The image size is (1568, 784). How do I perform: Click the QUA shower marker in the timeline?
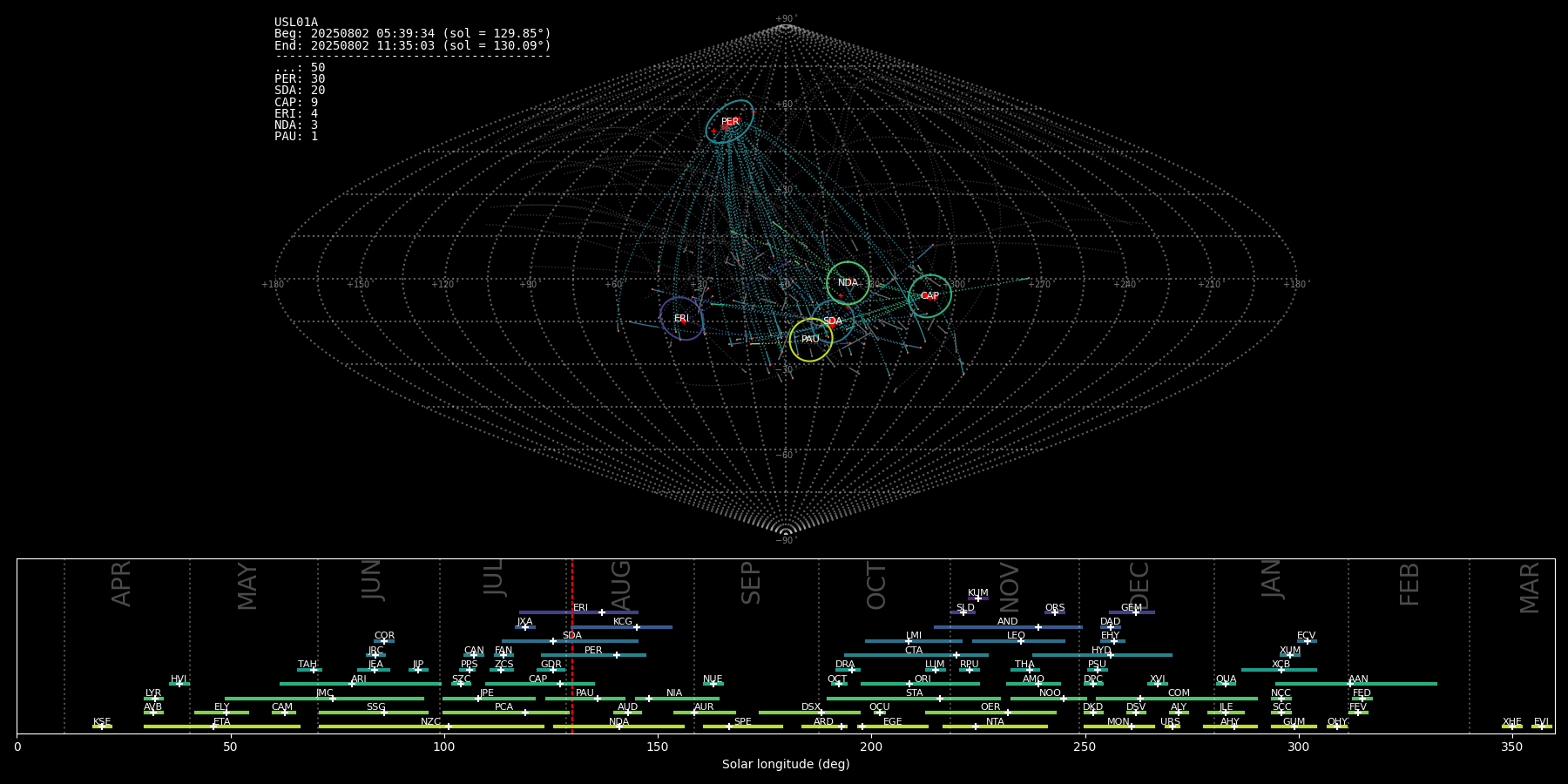1226,684
